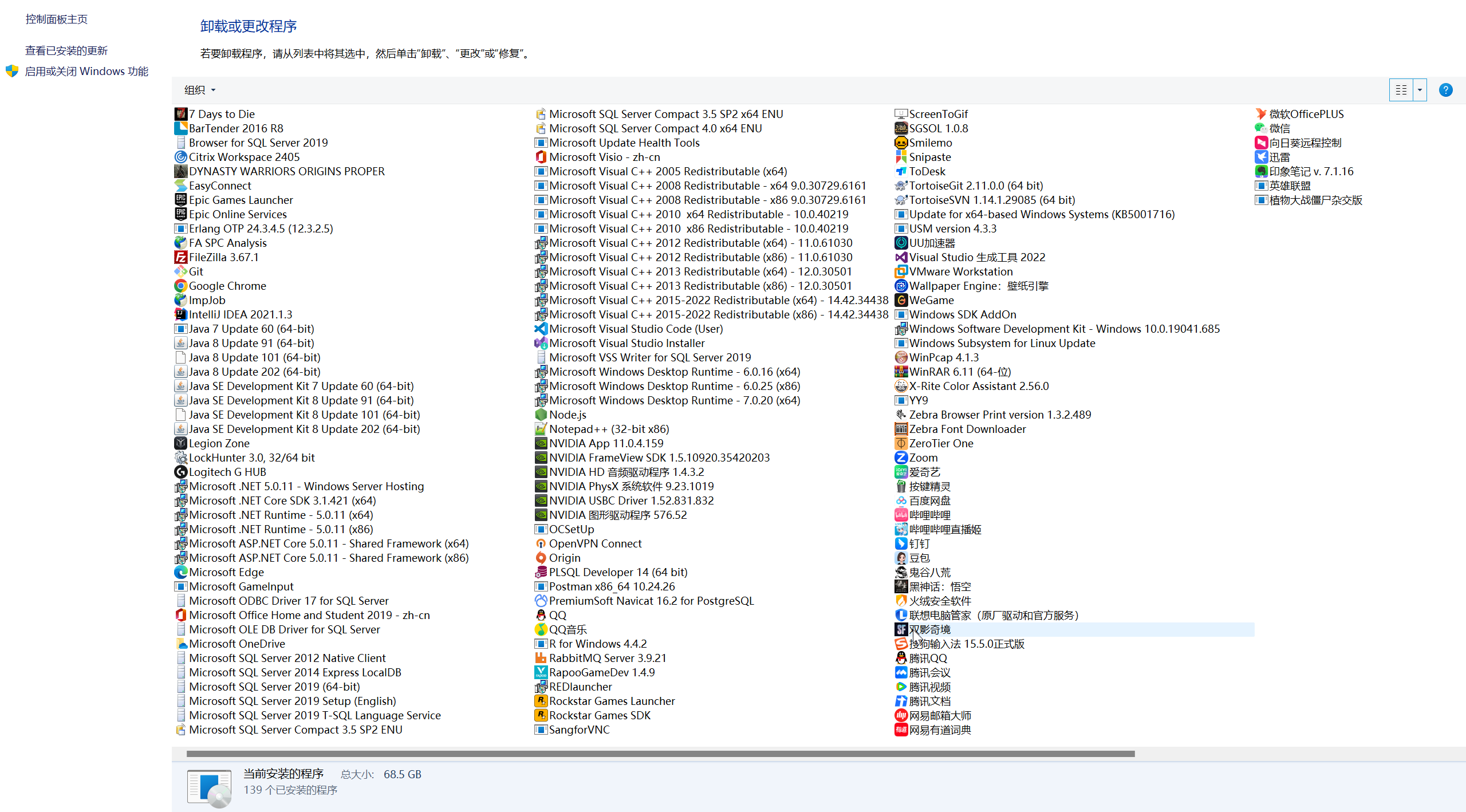Click the FileZilla 3.67.1 icon
The height and width of the screenshot is (812, 1466).
point(181,257)
